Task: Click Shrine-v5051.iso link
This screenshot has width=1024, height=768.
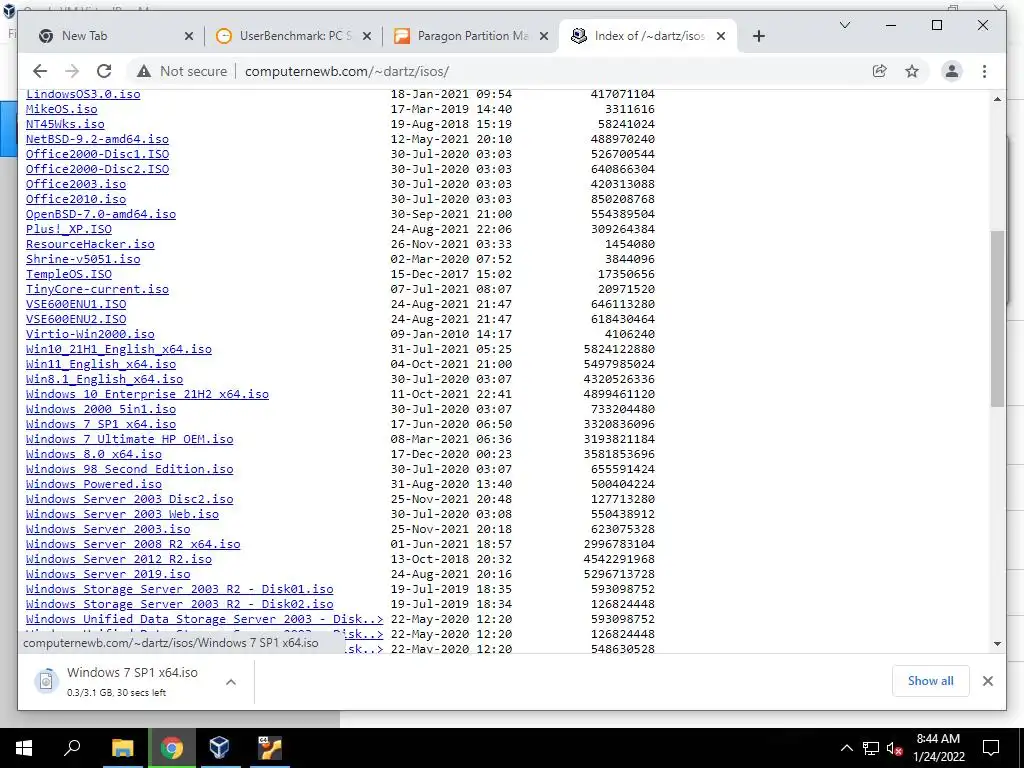Action: coord(83,259)
